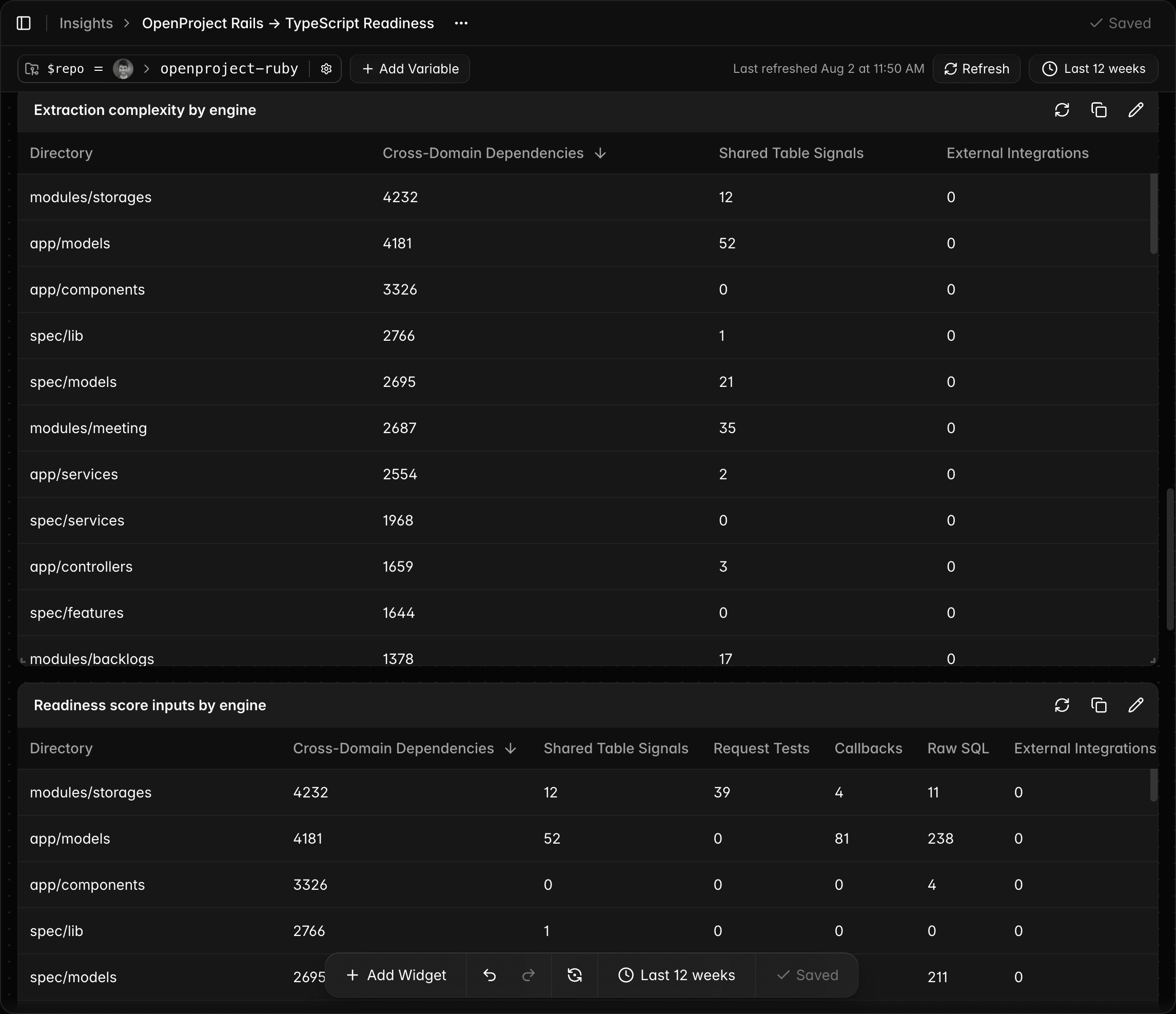Select modules/storages row in Extraction table
1176x1014 pixels.
(x=587, y=197)
